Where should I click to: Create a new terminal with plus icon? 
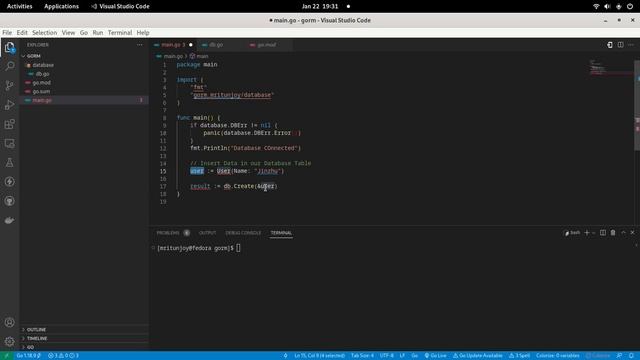[x=587, y=233]
